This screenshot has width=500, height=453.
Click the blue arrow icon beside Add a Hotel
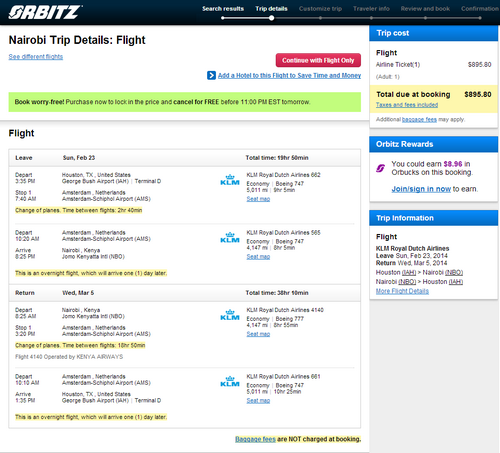(x=211, y=76)
